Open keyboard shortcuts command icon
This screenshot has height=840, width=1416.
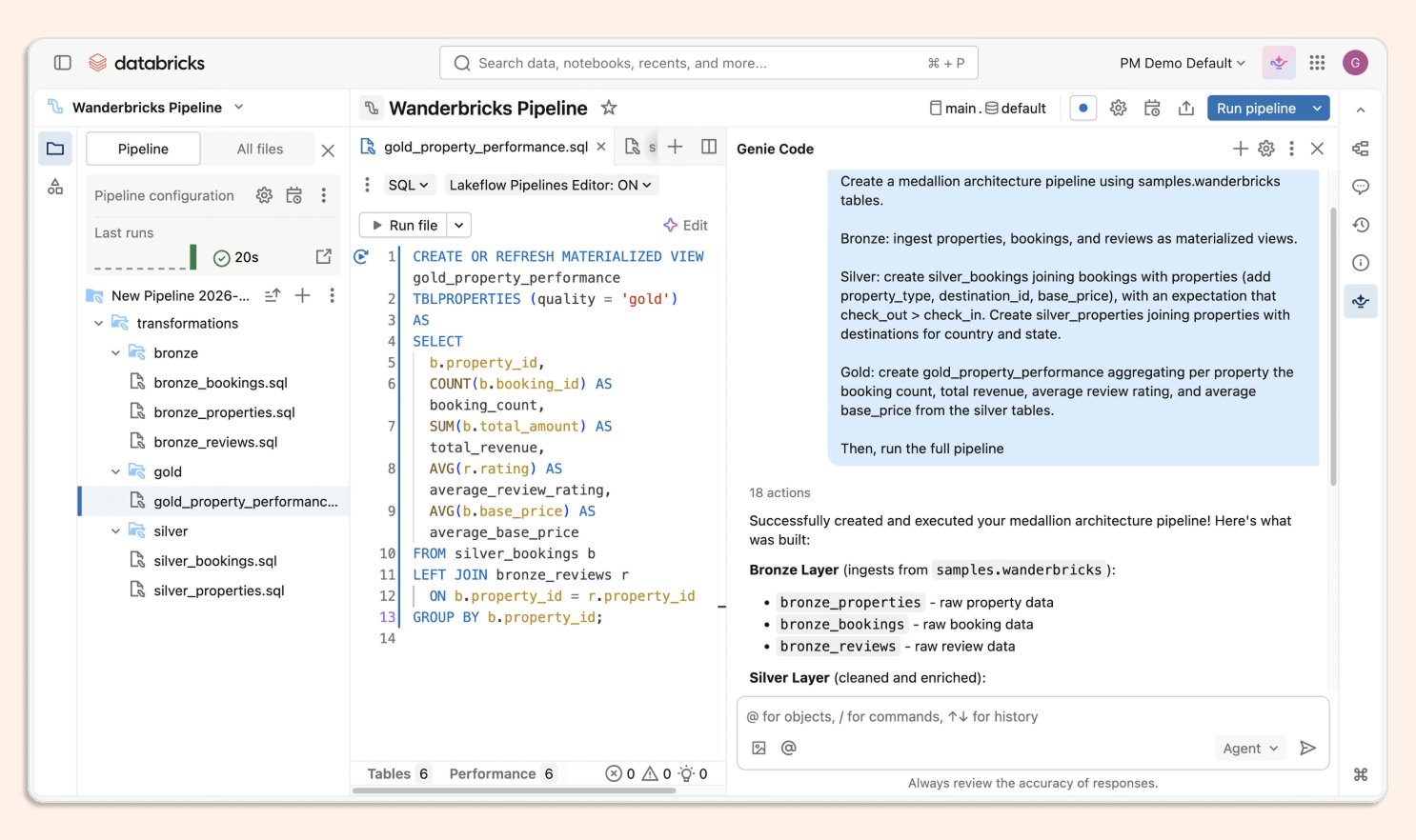click(x=1361, y=774)
